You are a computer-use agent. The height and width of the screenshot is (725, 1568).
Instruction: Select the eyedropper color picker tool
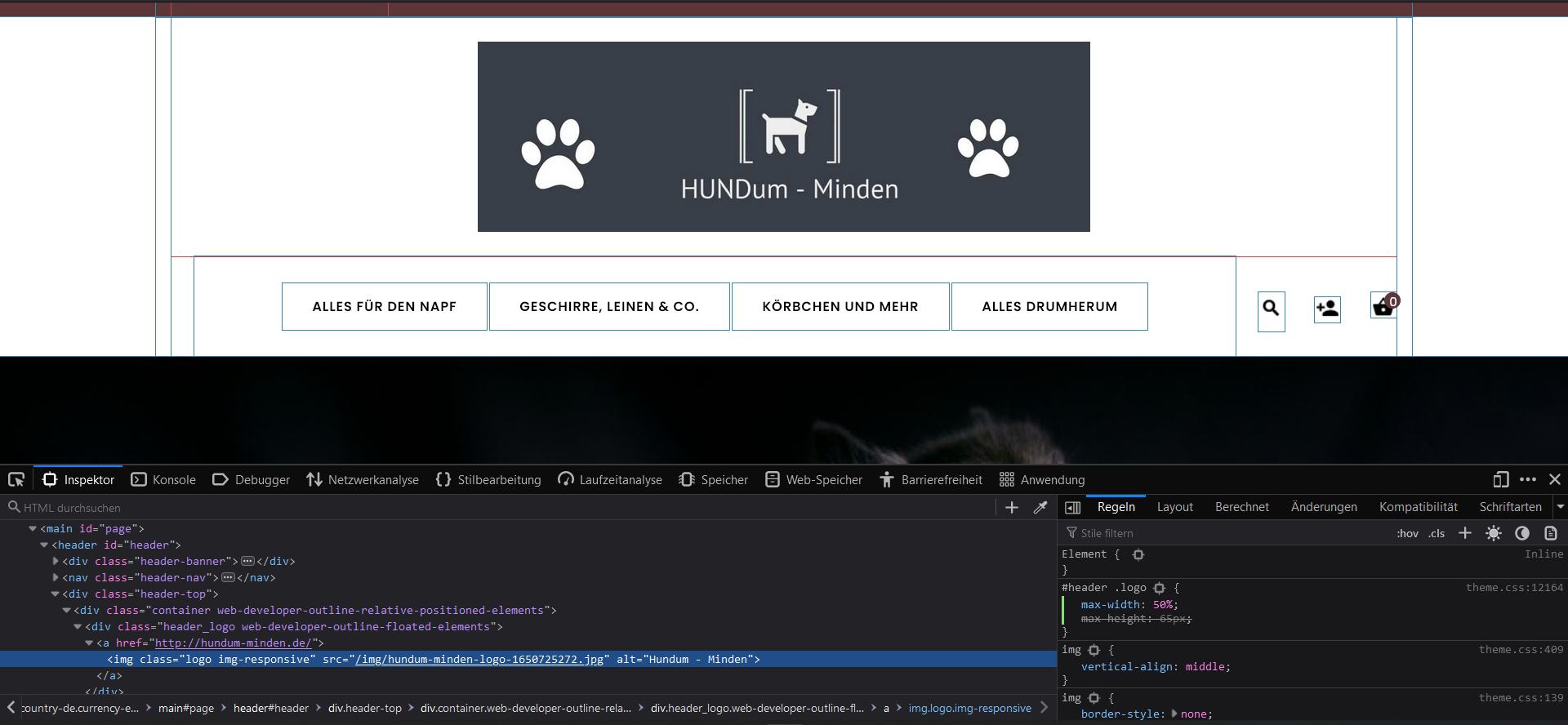1040,508
